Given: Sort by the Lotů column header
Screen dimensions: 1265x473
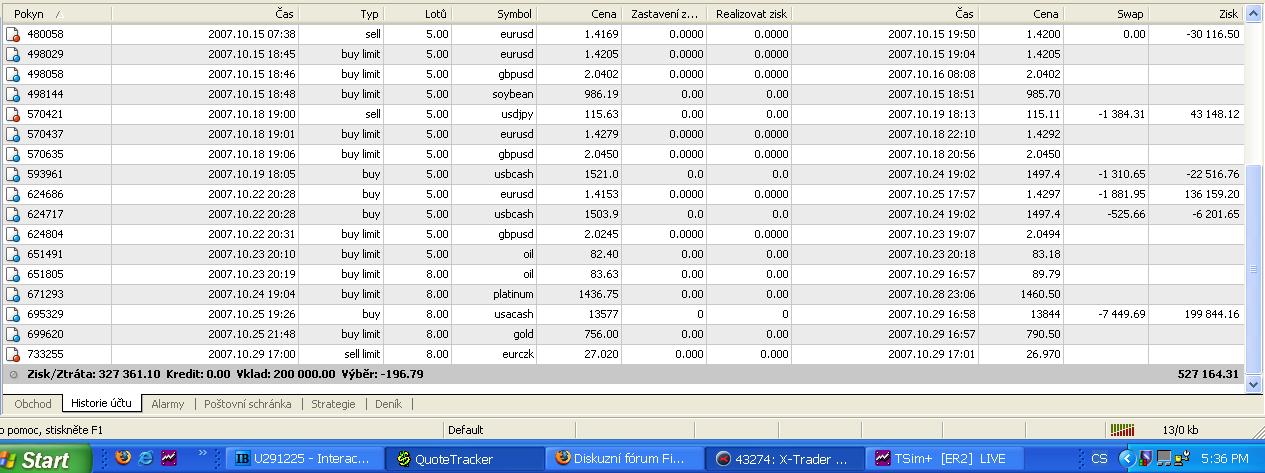Looking at the screenshot, I should pos(421,14).
